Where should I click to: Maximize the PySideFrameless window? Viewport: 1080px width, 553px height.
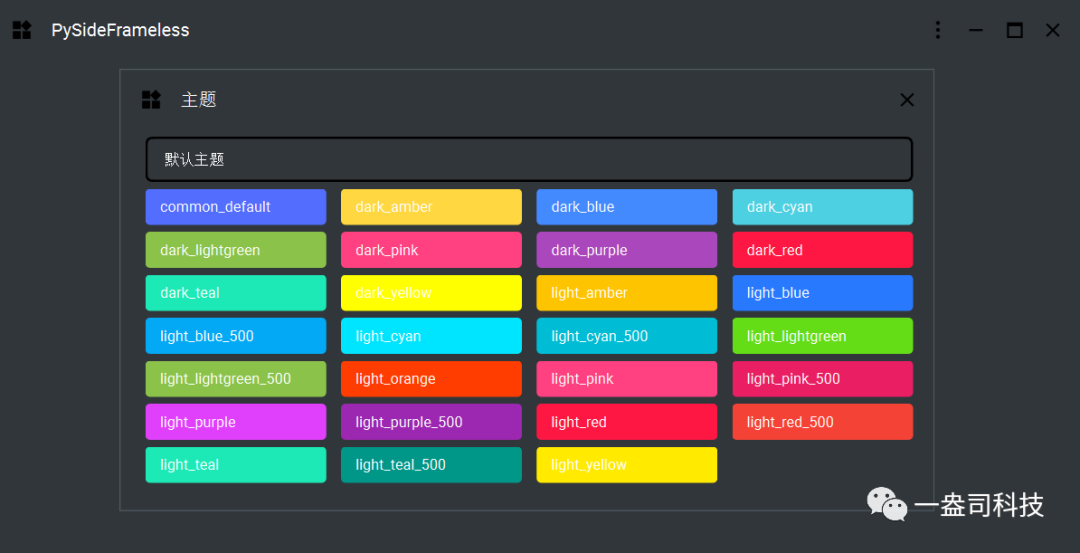1014,30
